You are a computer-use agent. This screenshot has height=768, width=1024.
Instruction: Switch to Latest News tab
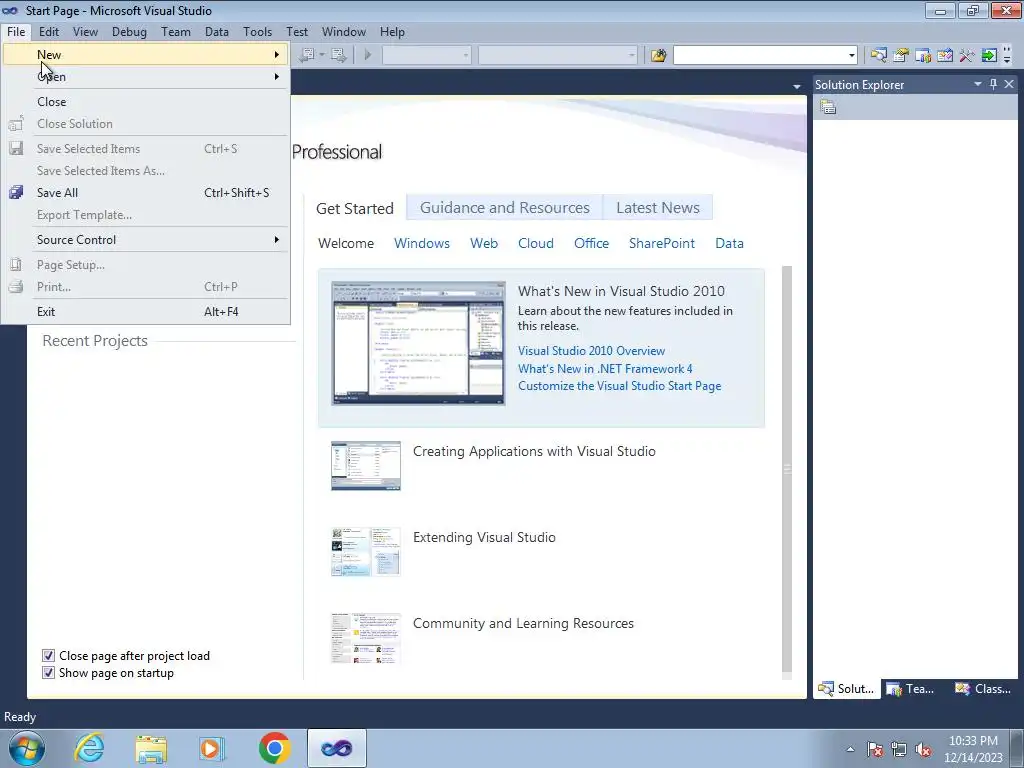coord(658,208)
